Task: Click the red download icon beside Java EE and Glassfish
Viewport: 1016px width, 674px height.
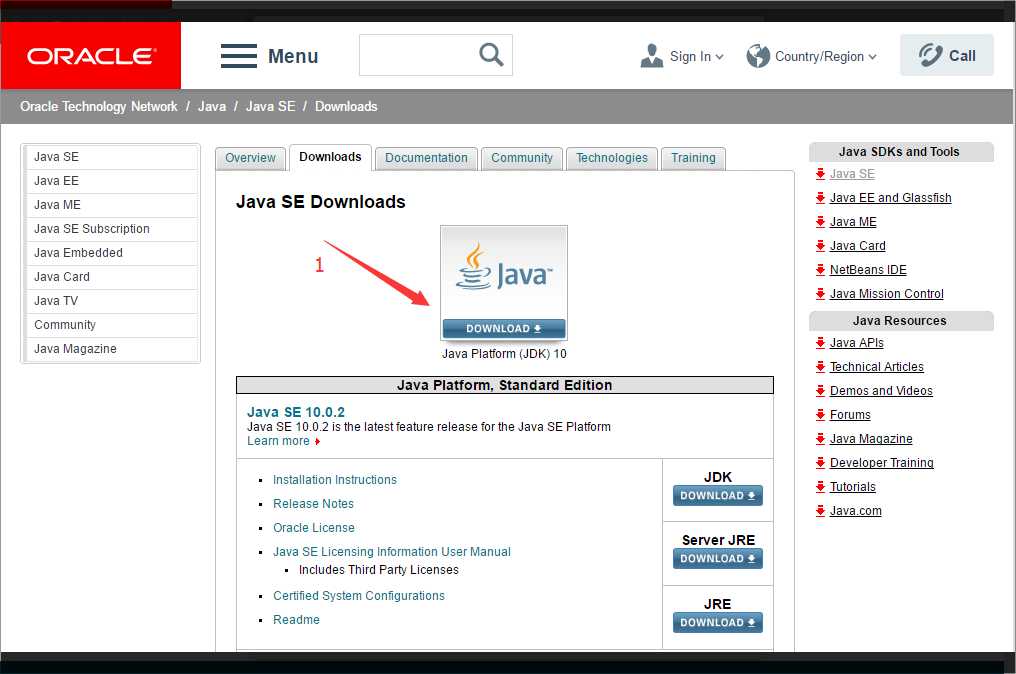Action: (x=820, y=198)
